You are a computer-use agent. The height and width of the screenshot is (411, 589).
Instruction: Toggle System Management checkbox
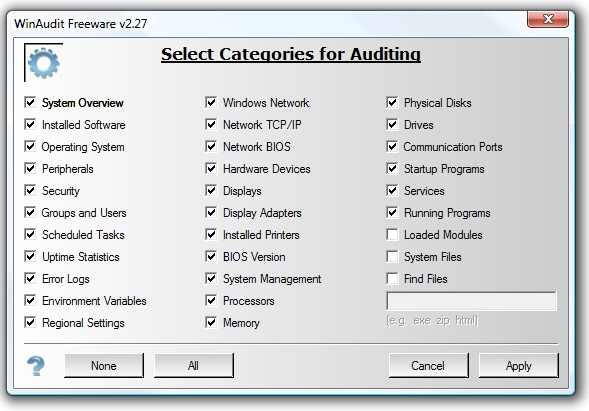pyautogui.click(x=211, y=278)
